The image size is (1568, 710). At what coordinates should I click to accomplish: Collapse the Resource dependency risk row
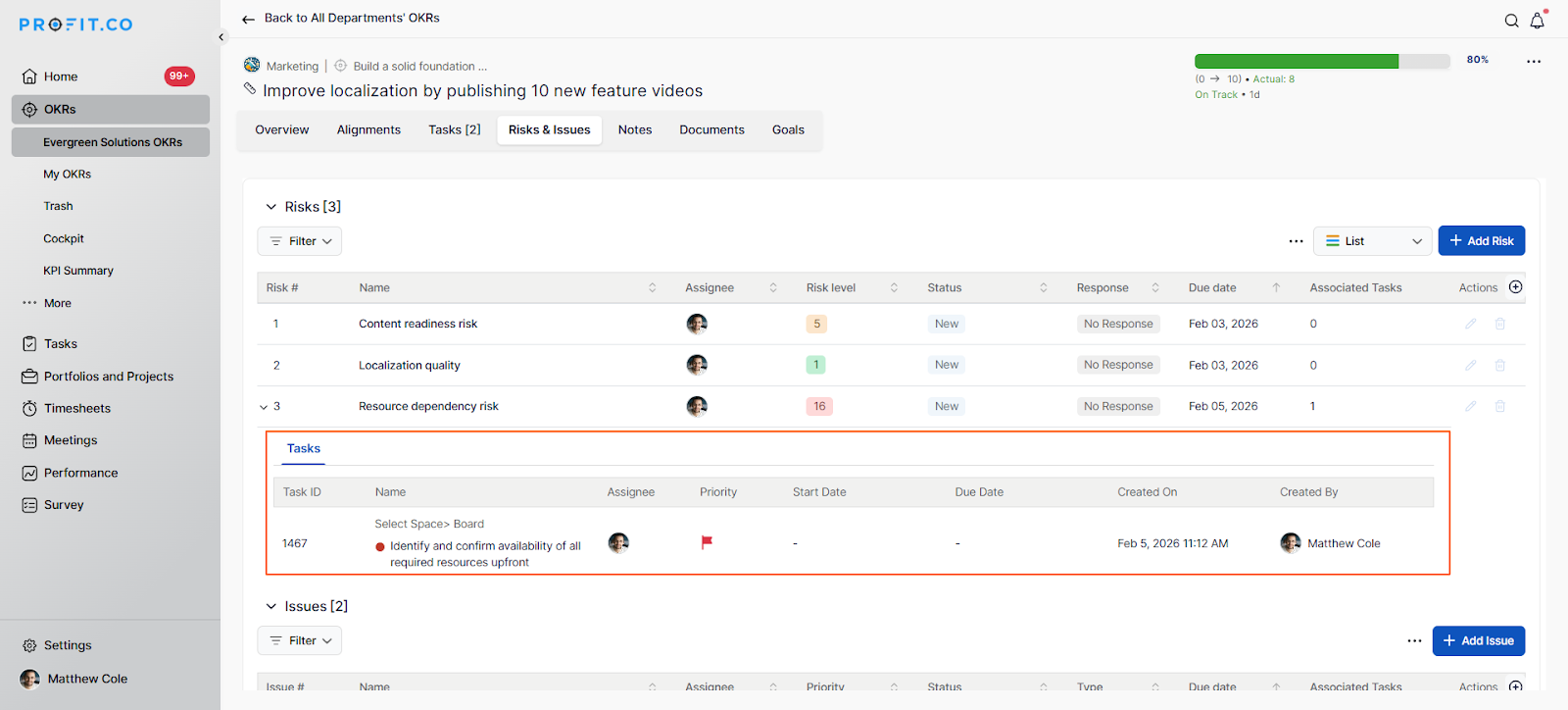(x=264, y=407)
